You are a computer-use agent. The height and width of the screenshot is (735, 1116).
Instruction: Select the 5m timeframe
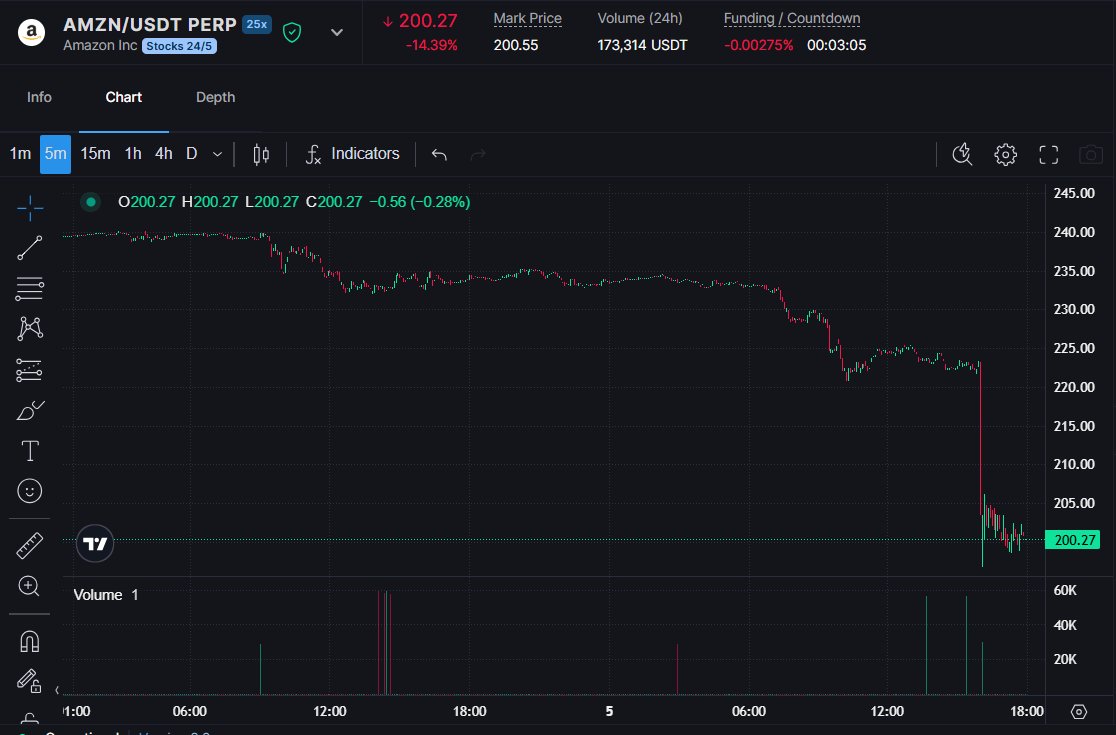56,154
